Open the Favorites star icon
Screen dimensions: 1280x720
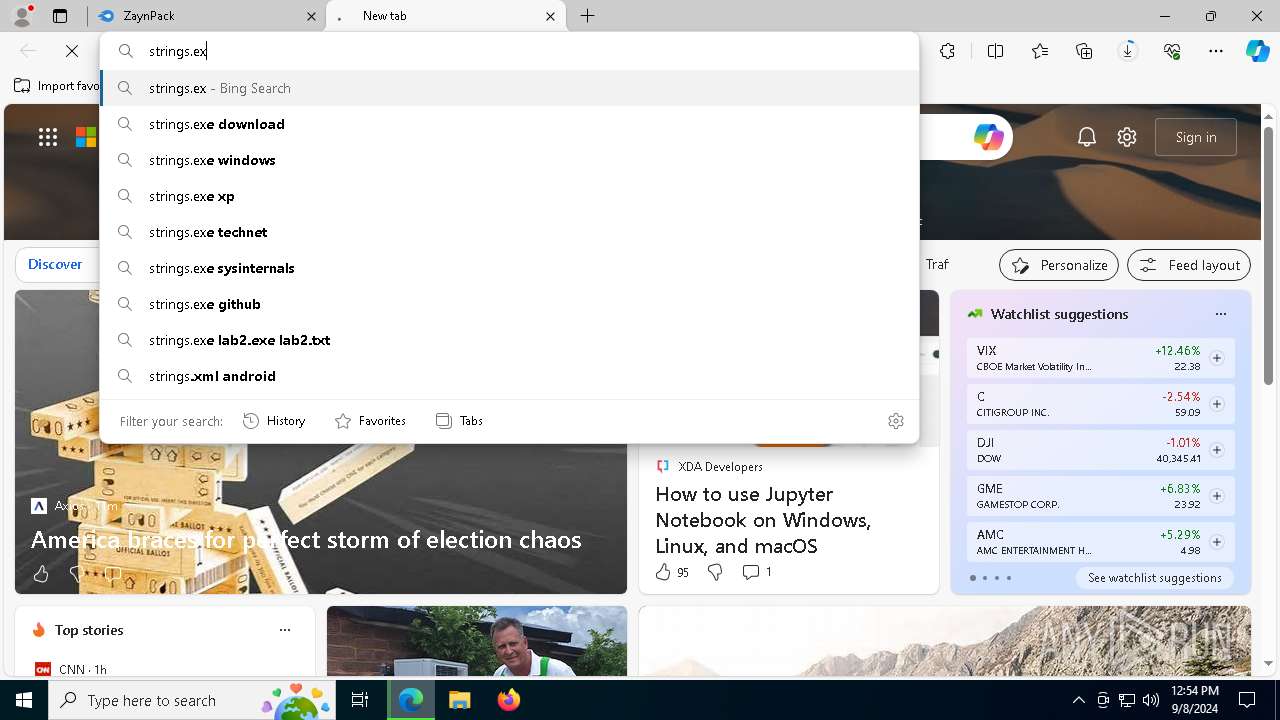click(1040, 51)
